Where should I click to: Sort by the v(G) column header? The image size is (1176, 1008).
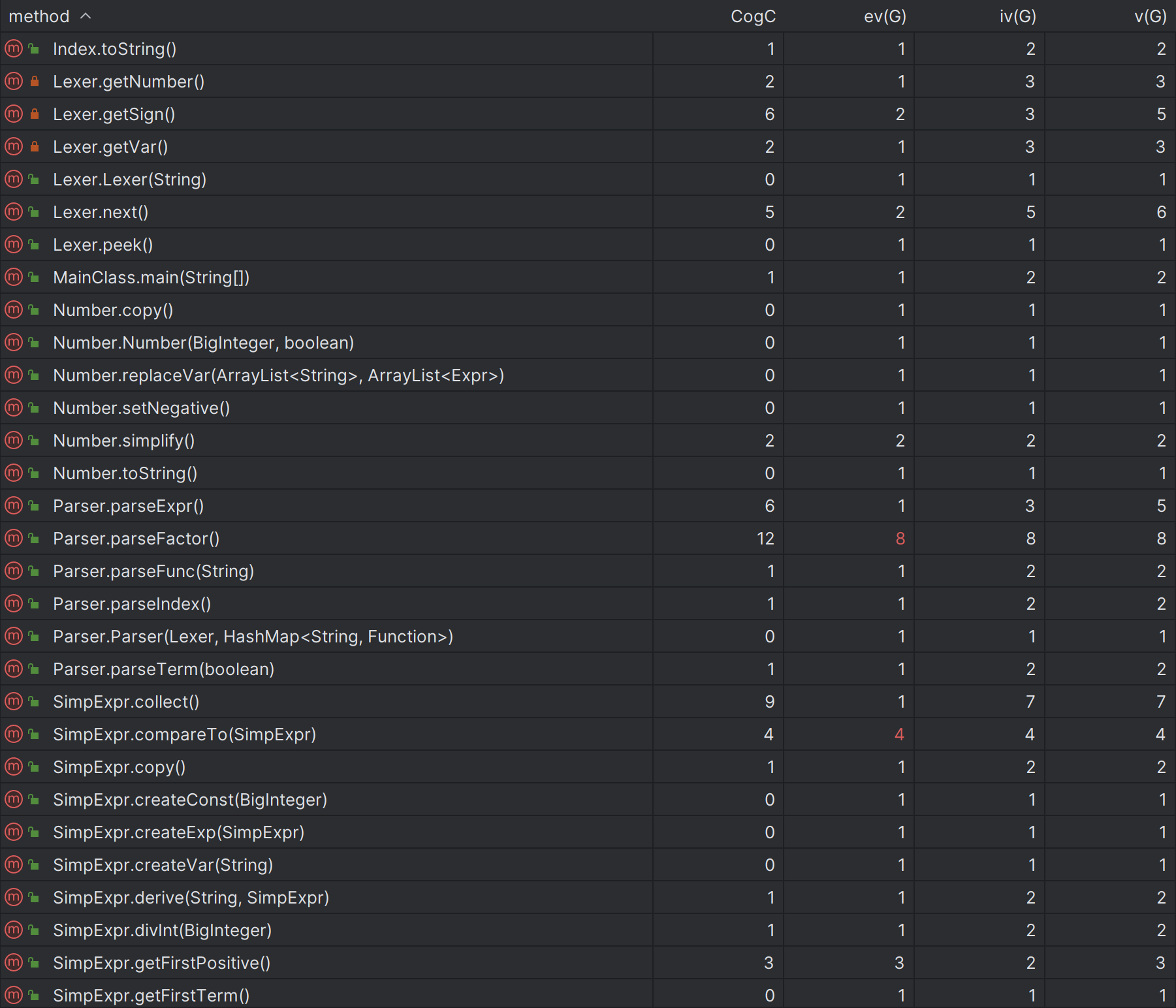click(1150, 16)
